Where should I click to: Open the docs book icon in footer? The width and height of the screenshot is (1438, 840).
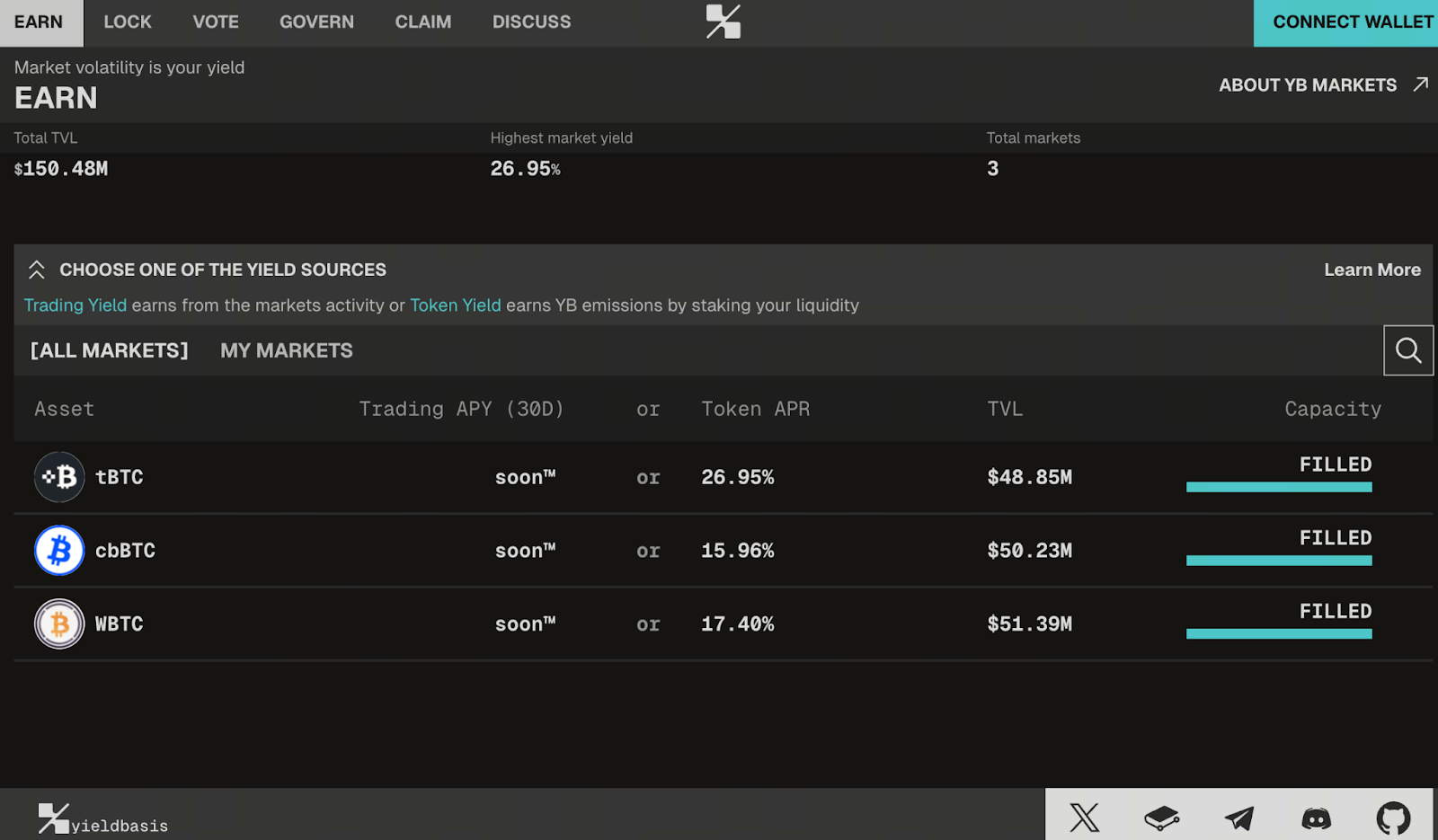tap(1161, 818)
